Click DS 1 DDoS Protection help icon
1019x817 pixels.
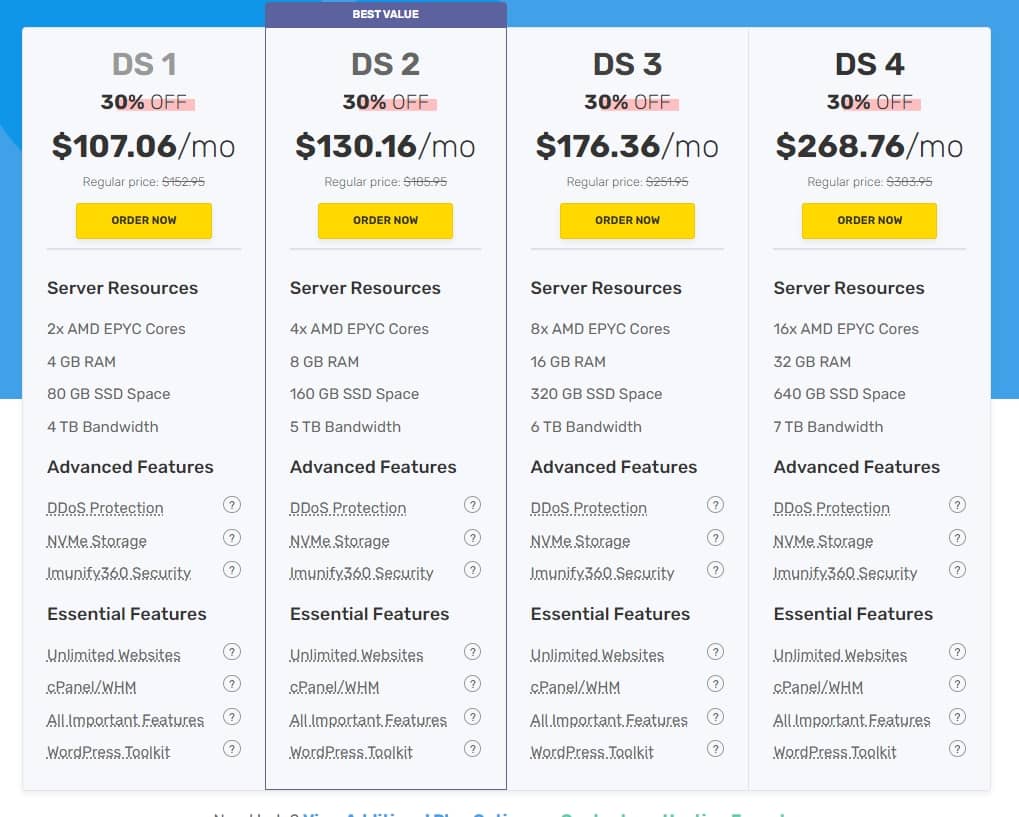(232, 505)
